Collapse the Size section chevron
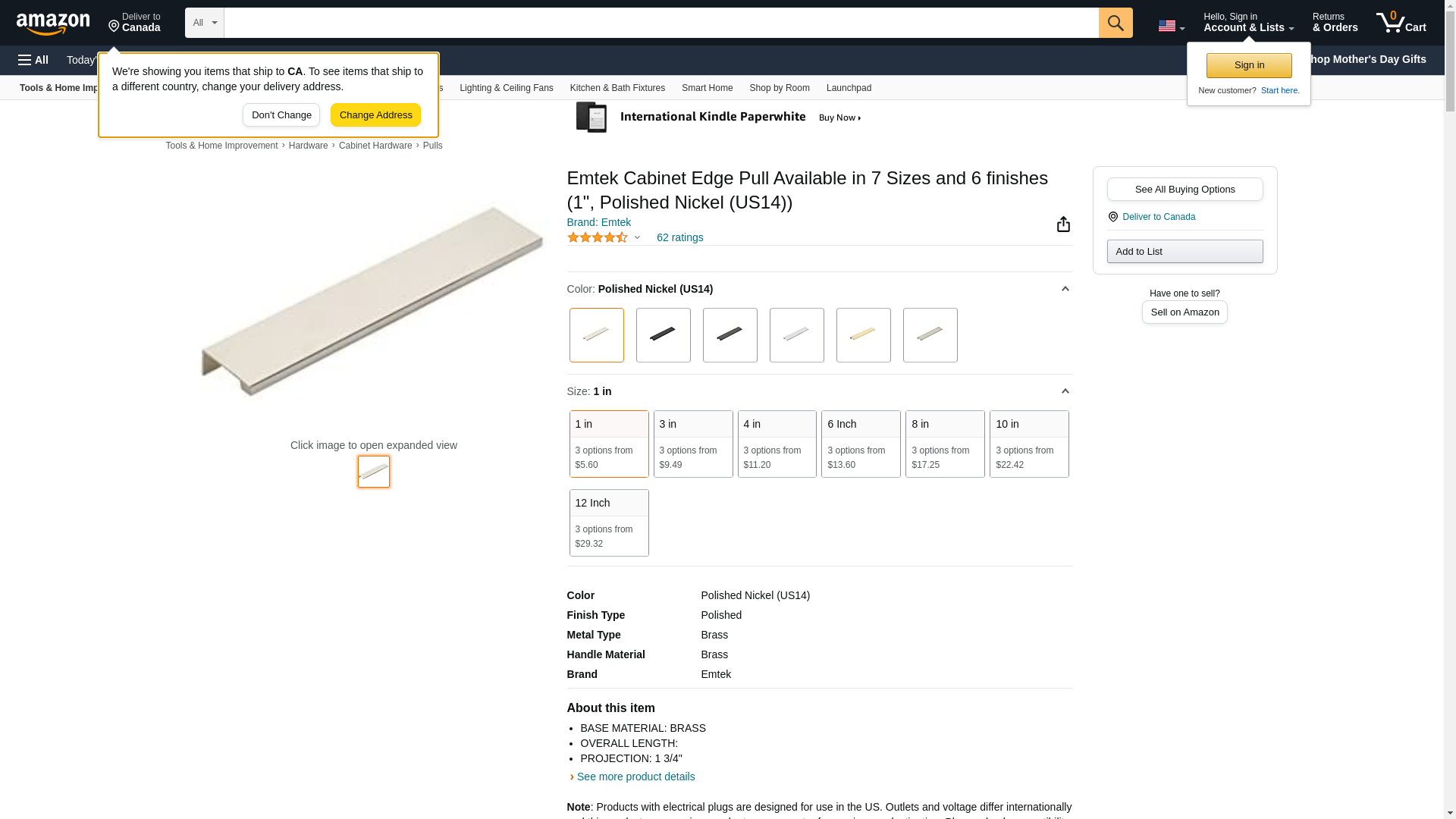 (1065, 391)
